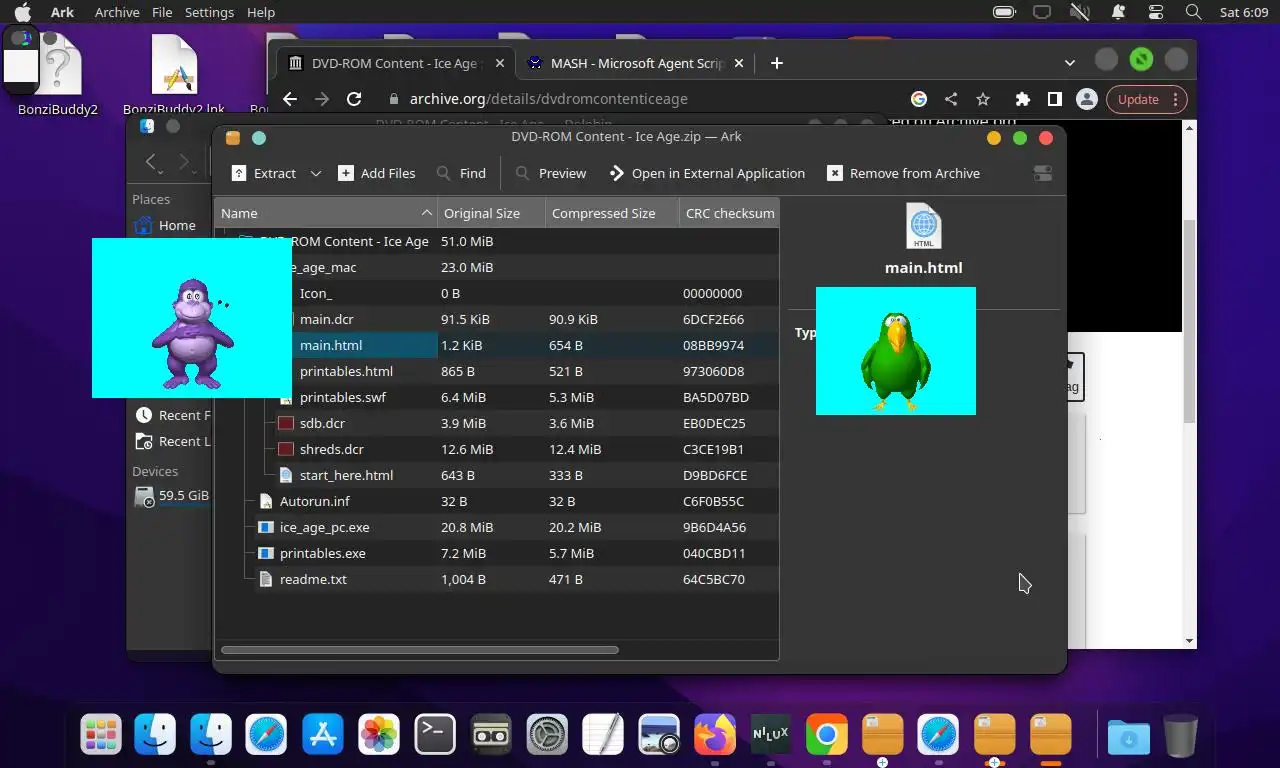This screenshot has width=1280, height=768.
Task: Open the File menu
Action: tap(163, 12)
